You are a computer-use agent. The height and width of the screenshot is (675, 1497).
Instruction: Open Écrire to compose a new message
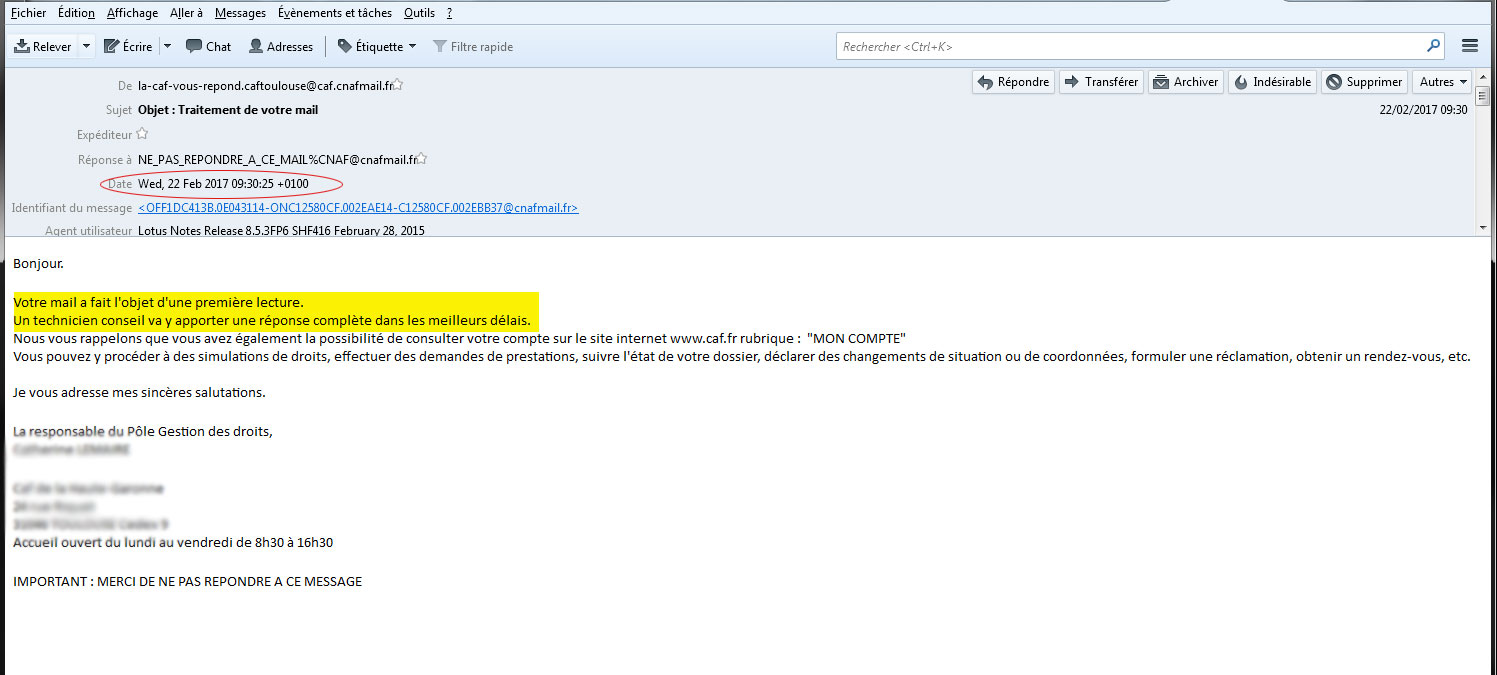click(129, 47)
